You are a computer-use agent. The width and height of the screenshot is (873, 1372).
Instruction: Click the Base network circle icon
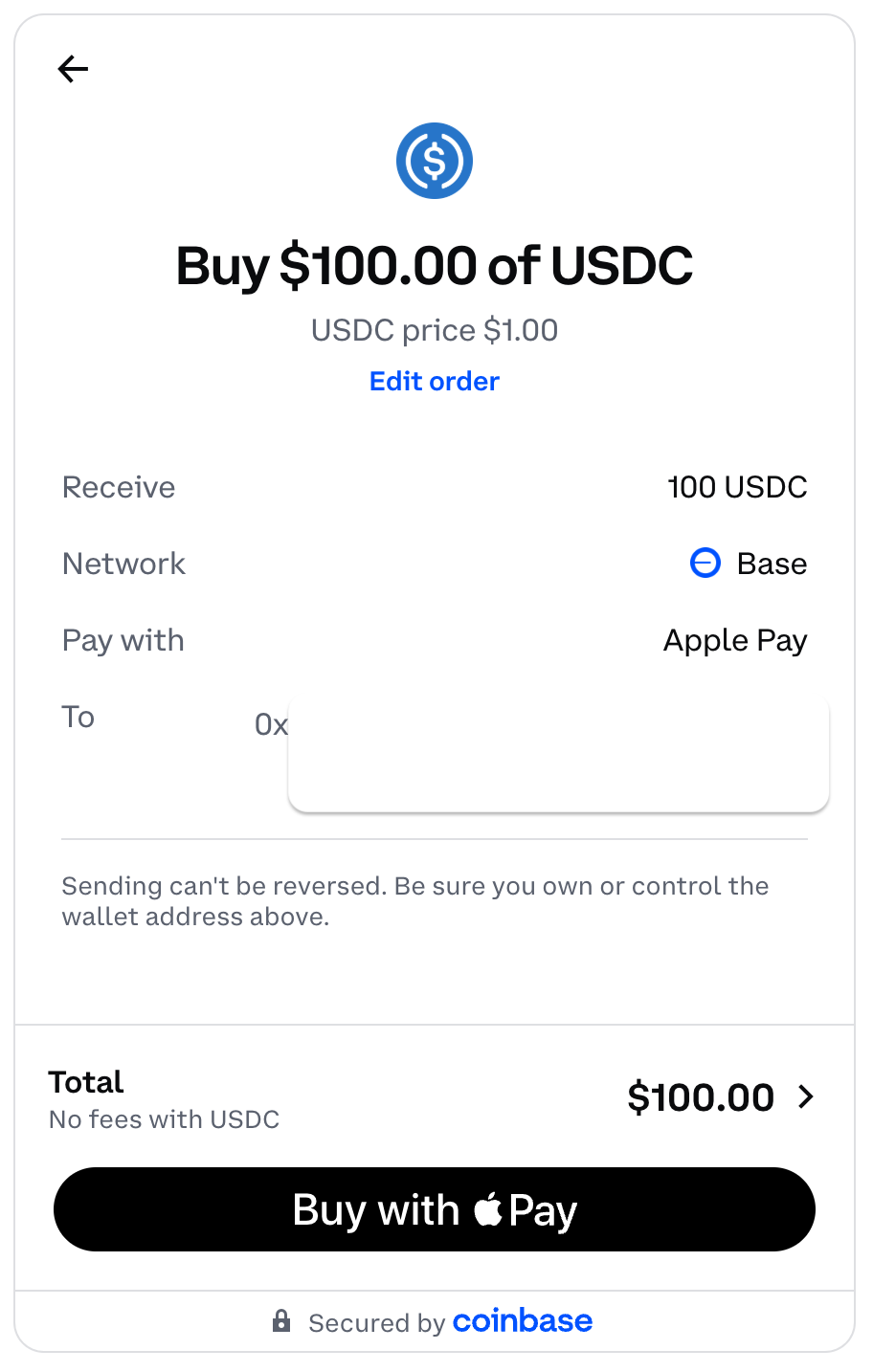pyautogui.click(x=705, y=564)
